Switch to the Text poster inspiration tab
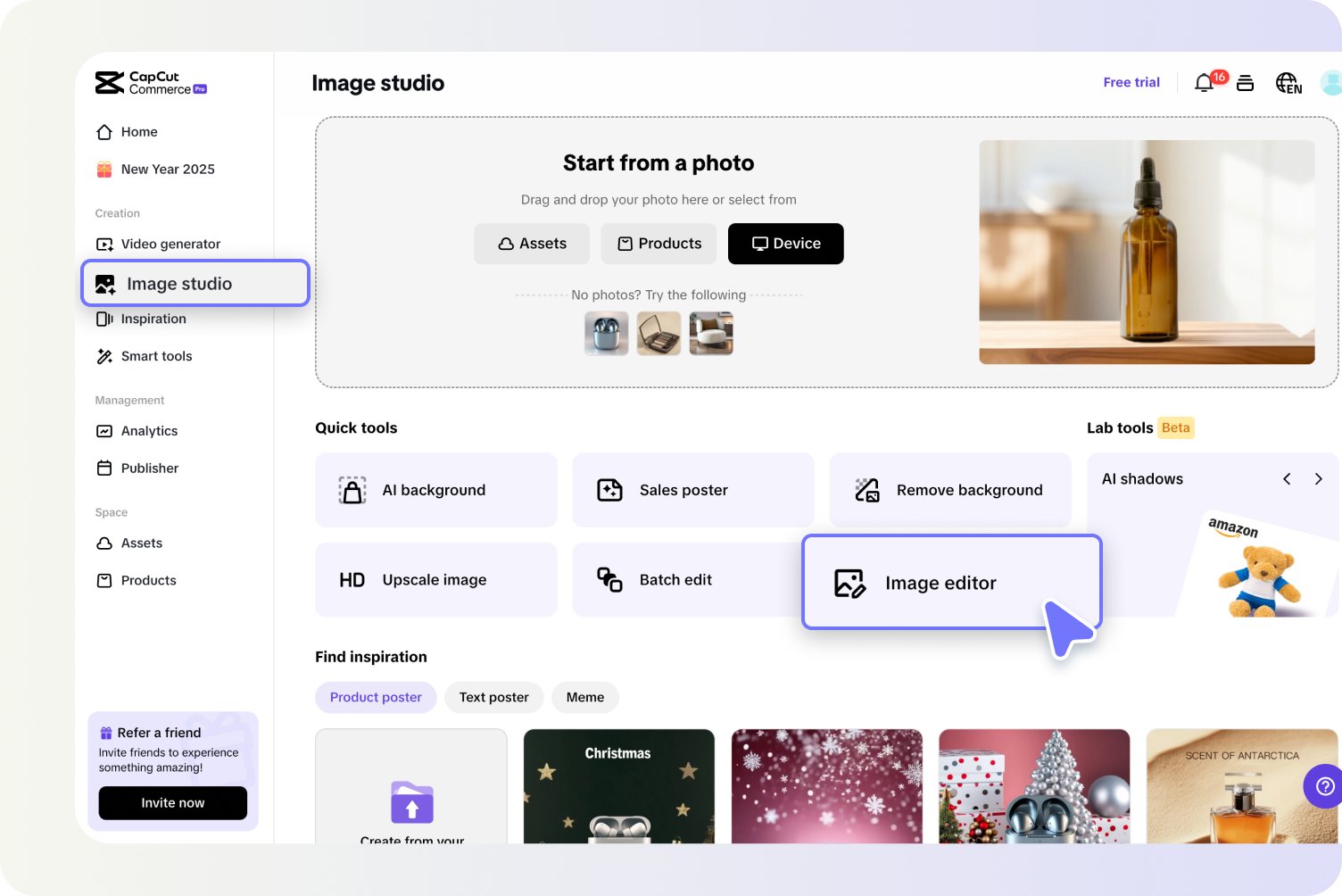 point(493,697)
